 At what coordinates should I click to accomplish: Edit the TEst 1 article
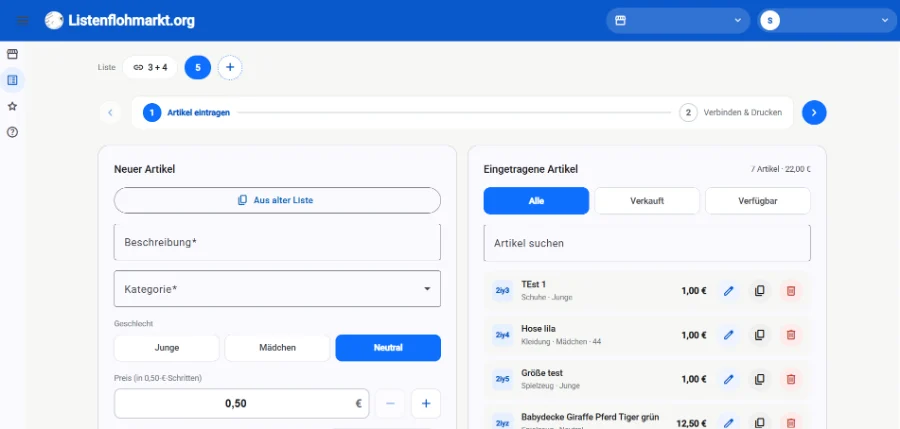[x=728, y=291]
